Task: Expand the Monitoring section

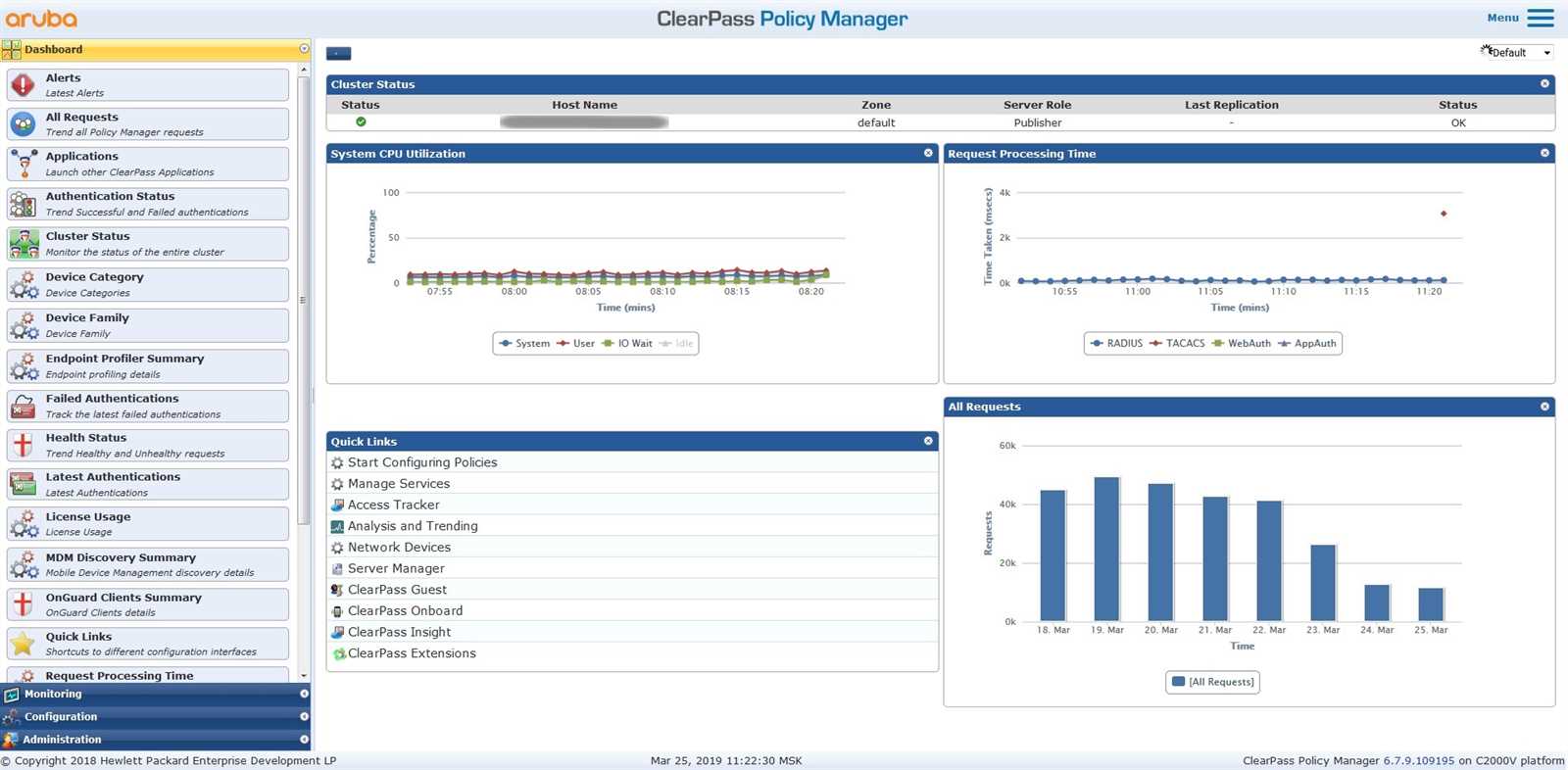Action: point(304,694)
